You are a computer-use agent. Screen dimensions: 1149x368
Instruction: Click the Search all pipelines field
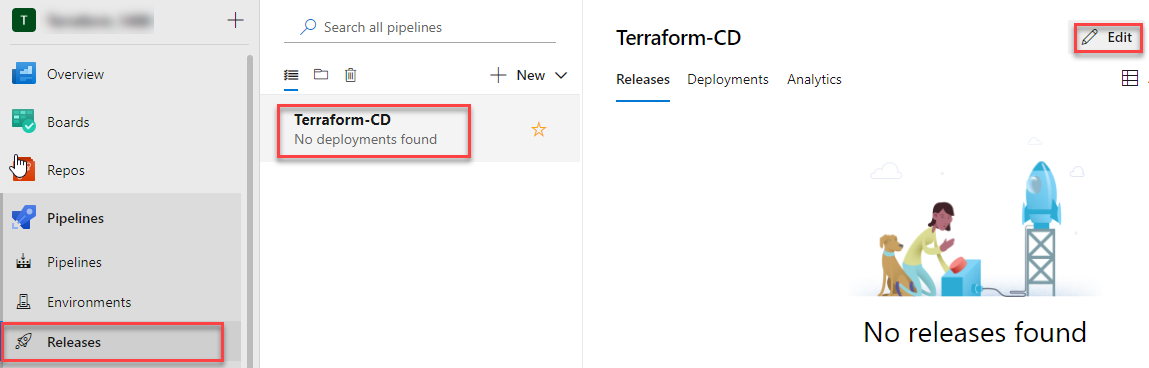(x=420, y=27)
